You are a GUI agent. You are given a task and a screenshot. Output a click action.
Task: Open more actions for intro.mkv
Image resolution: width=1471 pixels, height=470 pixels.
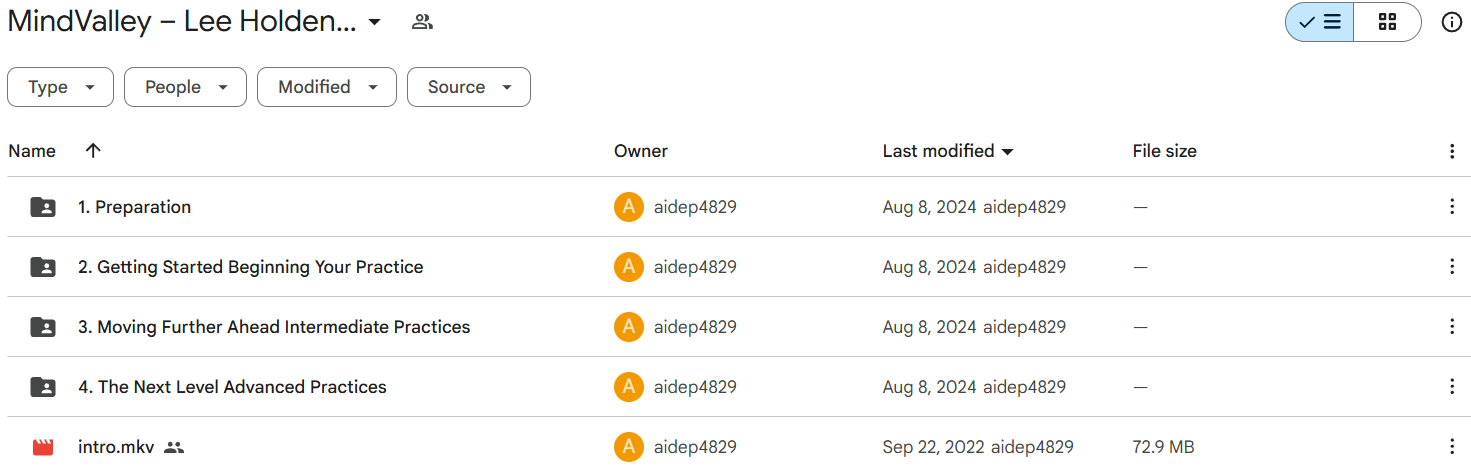1452,447
